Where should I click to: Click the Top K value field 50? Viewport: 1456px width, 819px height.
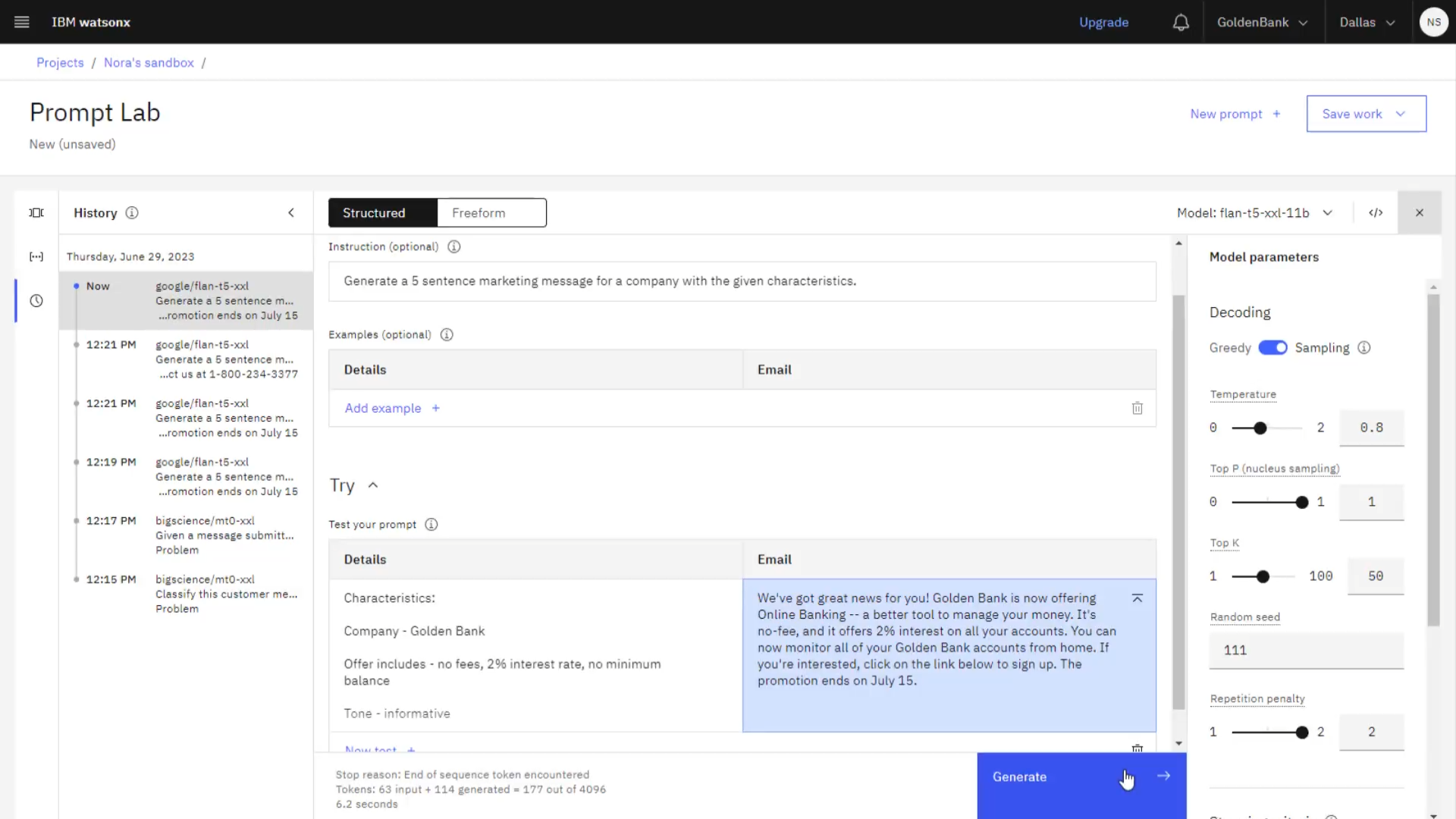pyautogui.click(x=1376, y=576)
